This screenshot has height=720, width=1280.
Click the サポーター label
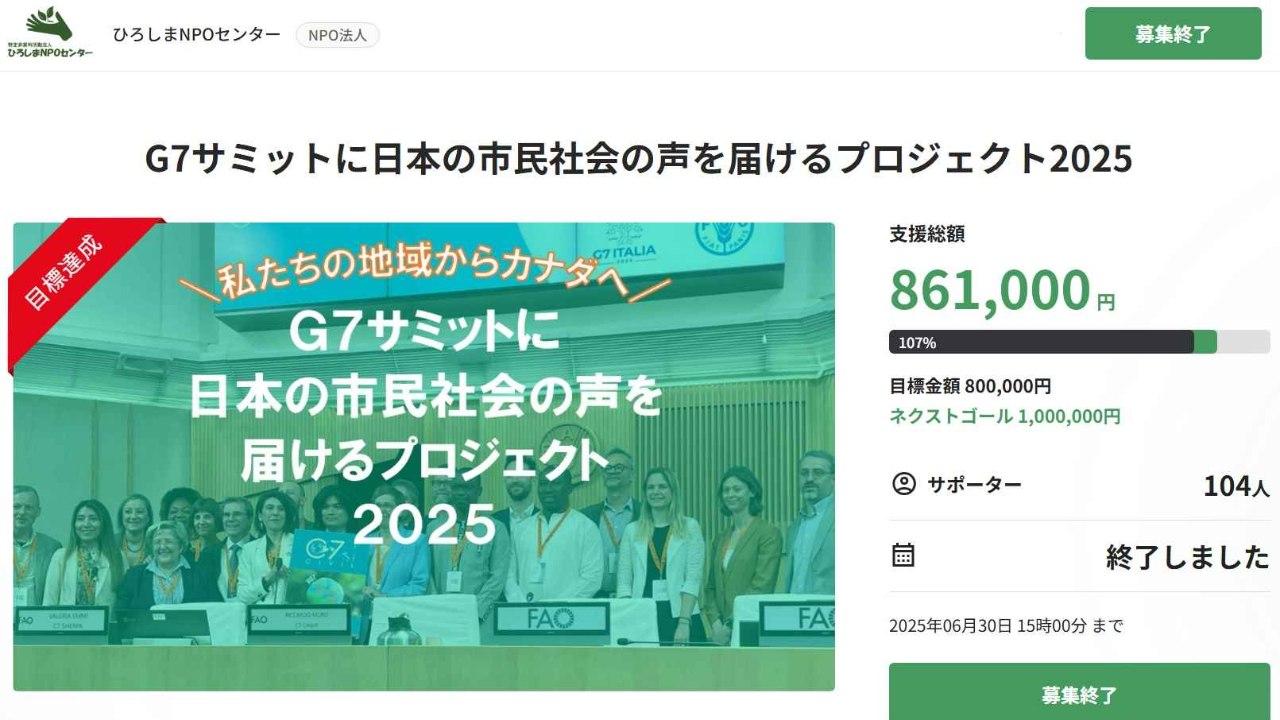(974, 485)
